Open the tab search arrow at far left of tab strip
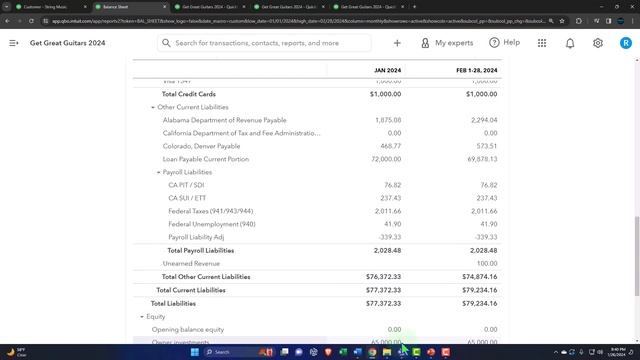Image resolution: width=640 pixels, height=360 pixels. [x=6, y=7]
